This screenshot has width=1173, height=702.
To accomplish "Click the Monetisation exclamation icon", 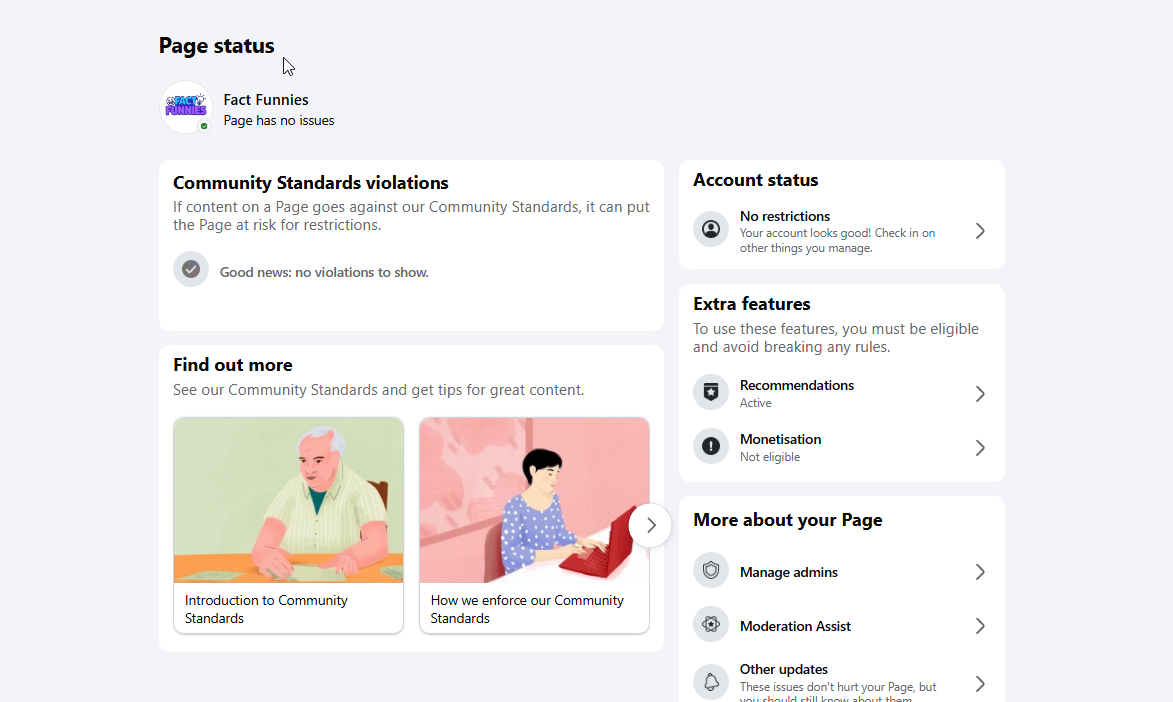I will [x=711, y=446].
